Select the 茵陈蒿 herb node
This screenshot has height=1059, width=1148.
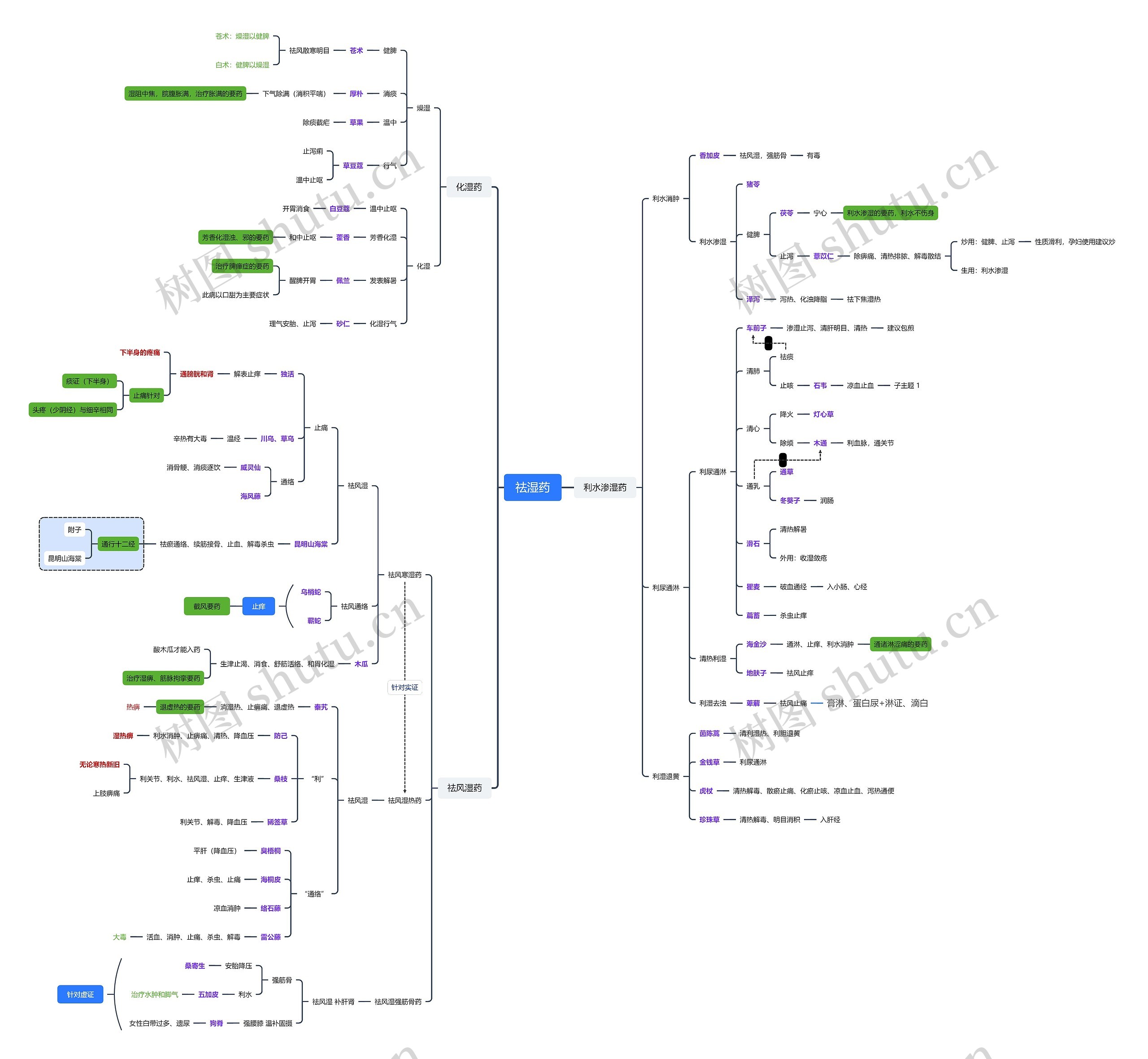709,733
